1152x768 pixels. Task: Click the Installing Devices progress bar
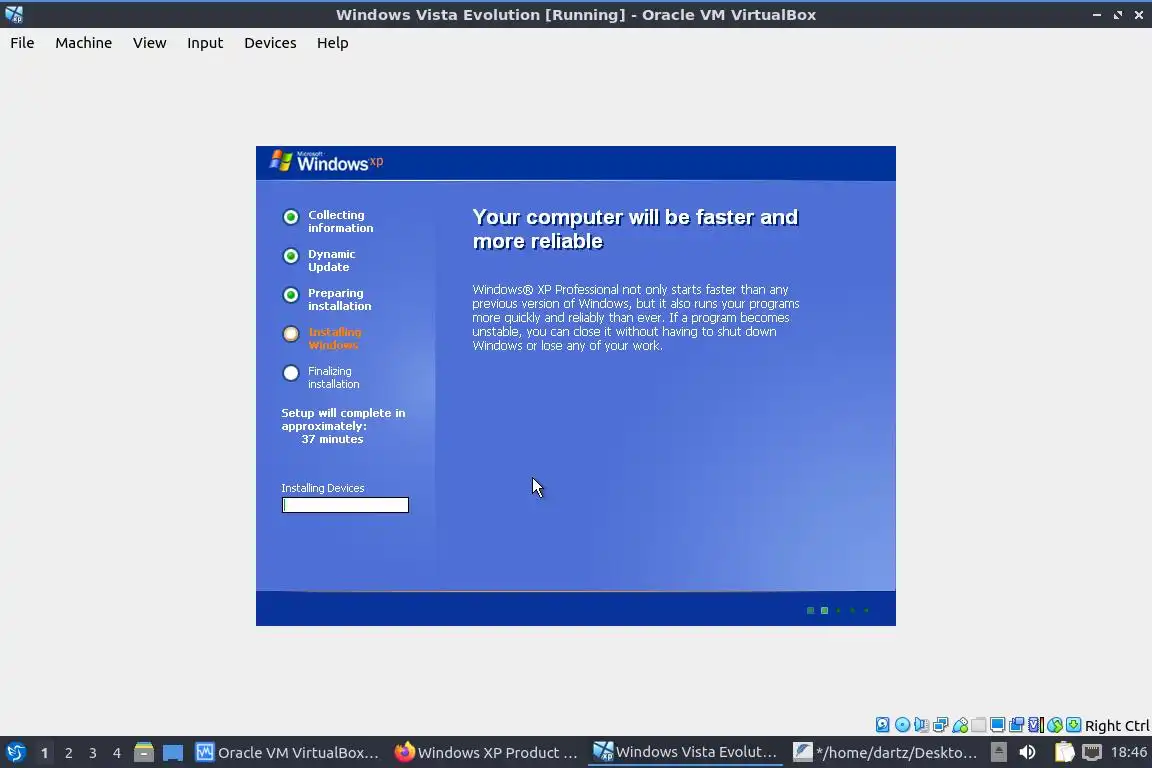click(345, 505)
